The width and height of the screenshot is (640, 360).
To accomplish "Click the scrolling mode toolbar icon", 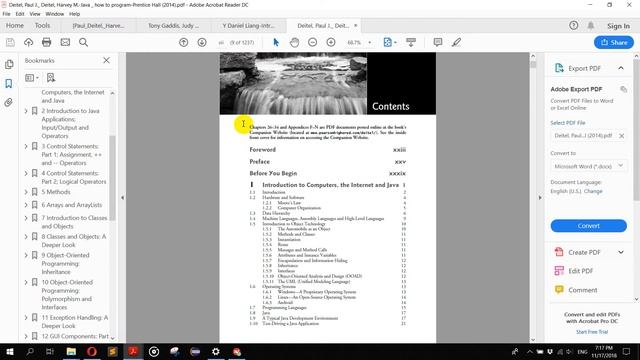I will pos(411,42).
